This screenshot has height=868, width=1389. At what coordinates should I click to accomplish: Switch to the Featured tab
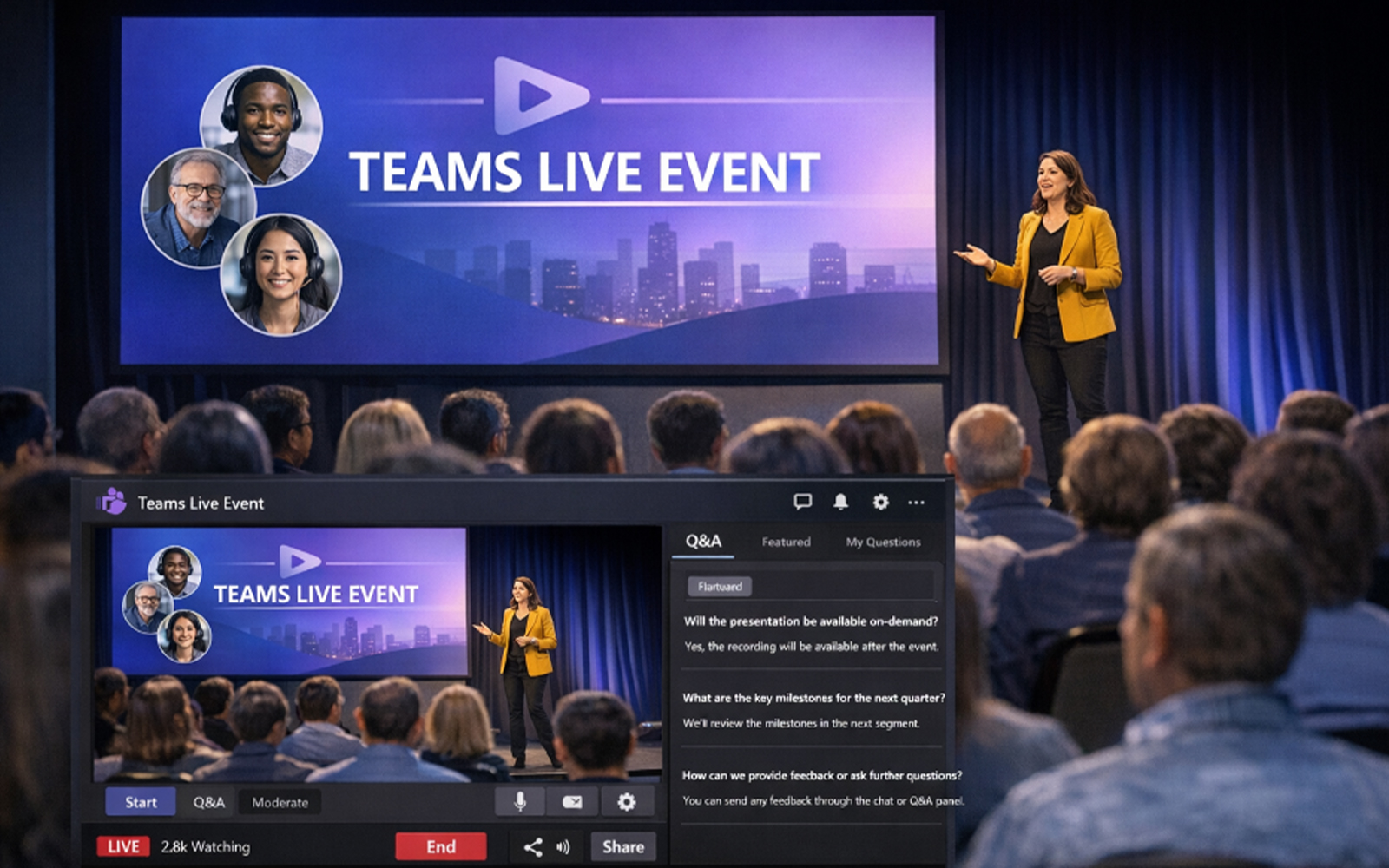[x=786, y=542]
